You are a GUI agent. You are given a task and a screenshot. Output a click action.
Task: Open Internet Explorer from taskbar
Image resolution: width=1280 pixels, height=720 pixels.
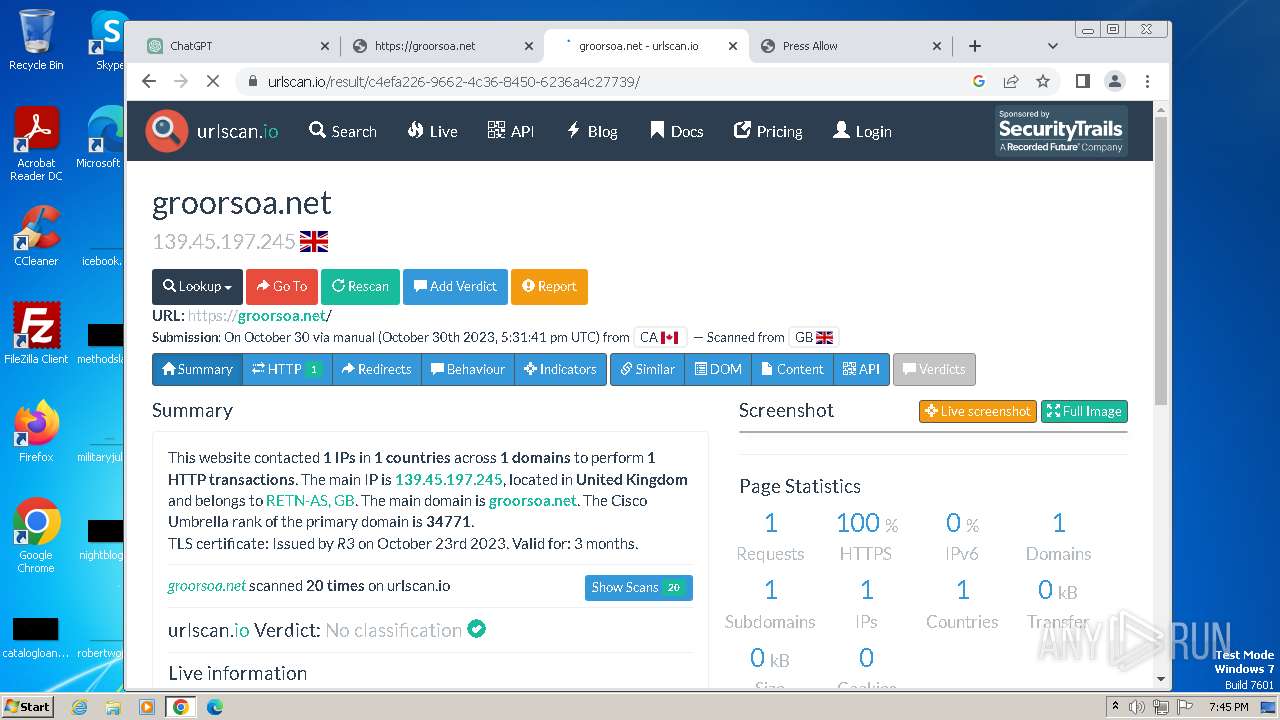click(x=79, y=707)
